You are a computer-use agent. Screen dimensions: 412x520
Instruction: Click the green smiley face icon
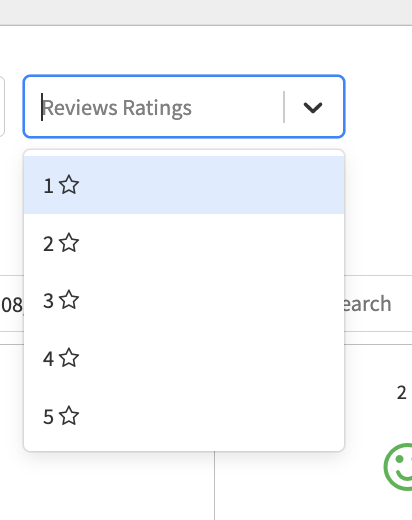pos(398,467)
